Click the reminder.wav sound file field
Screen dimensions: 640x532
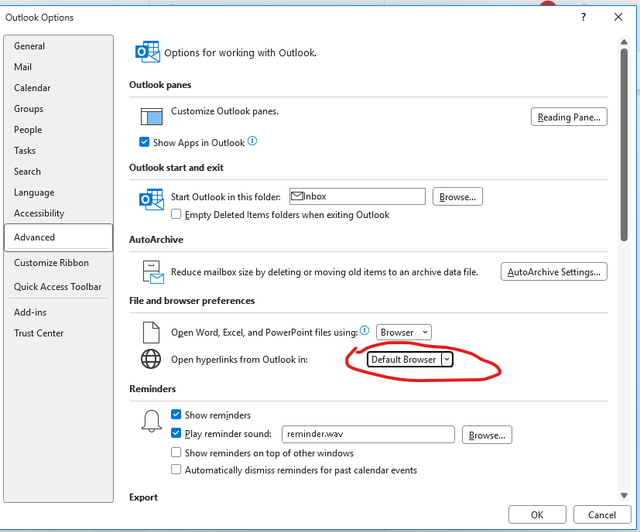click(368, 434)
